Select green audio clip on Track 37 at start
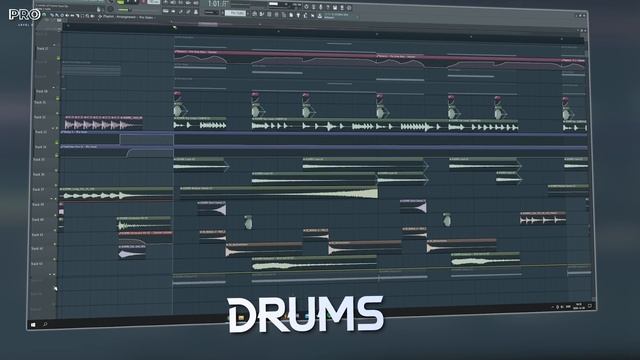The height and width of the screenshot is (360, 640). pyautogui.click(x=116, y=194)
